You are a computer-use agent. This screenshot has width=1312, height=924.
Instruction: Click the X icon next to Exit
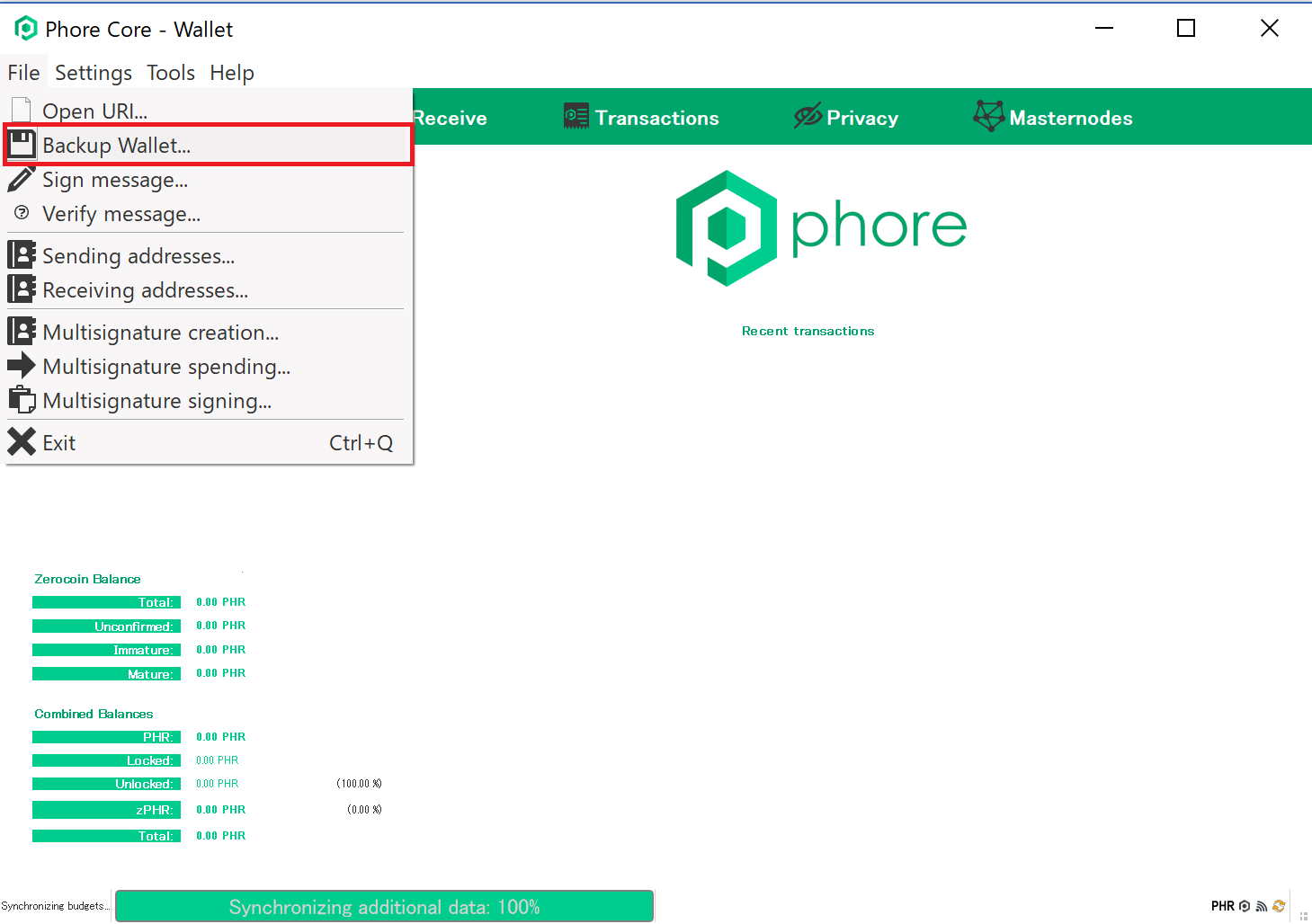tap(22, 442)
